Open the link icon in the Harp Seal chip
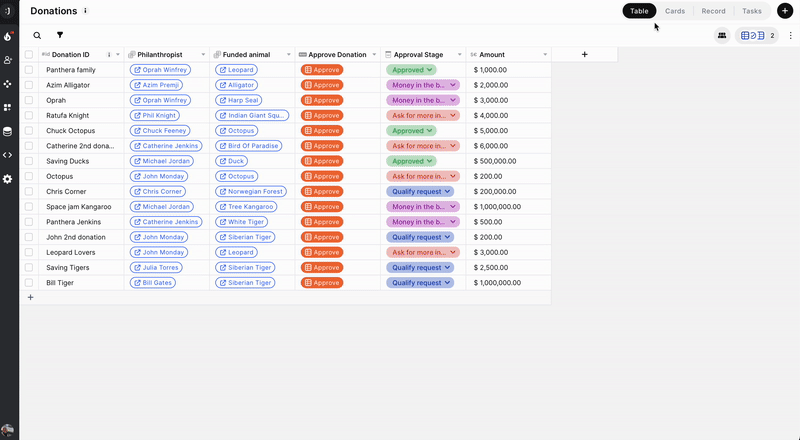The image size is (800, 440). (x=223, y=101)
